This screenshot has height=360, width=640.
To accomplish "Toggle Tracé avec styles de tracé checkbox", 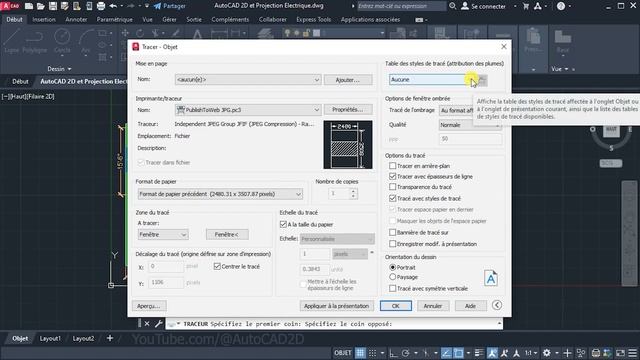I will [393, 198].
